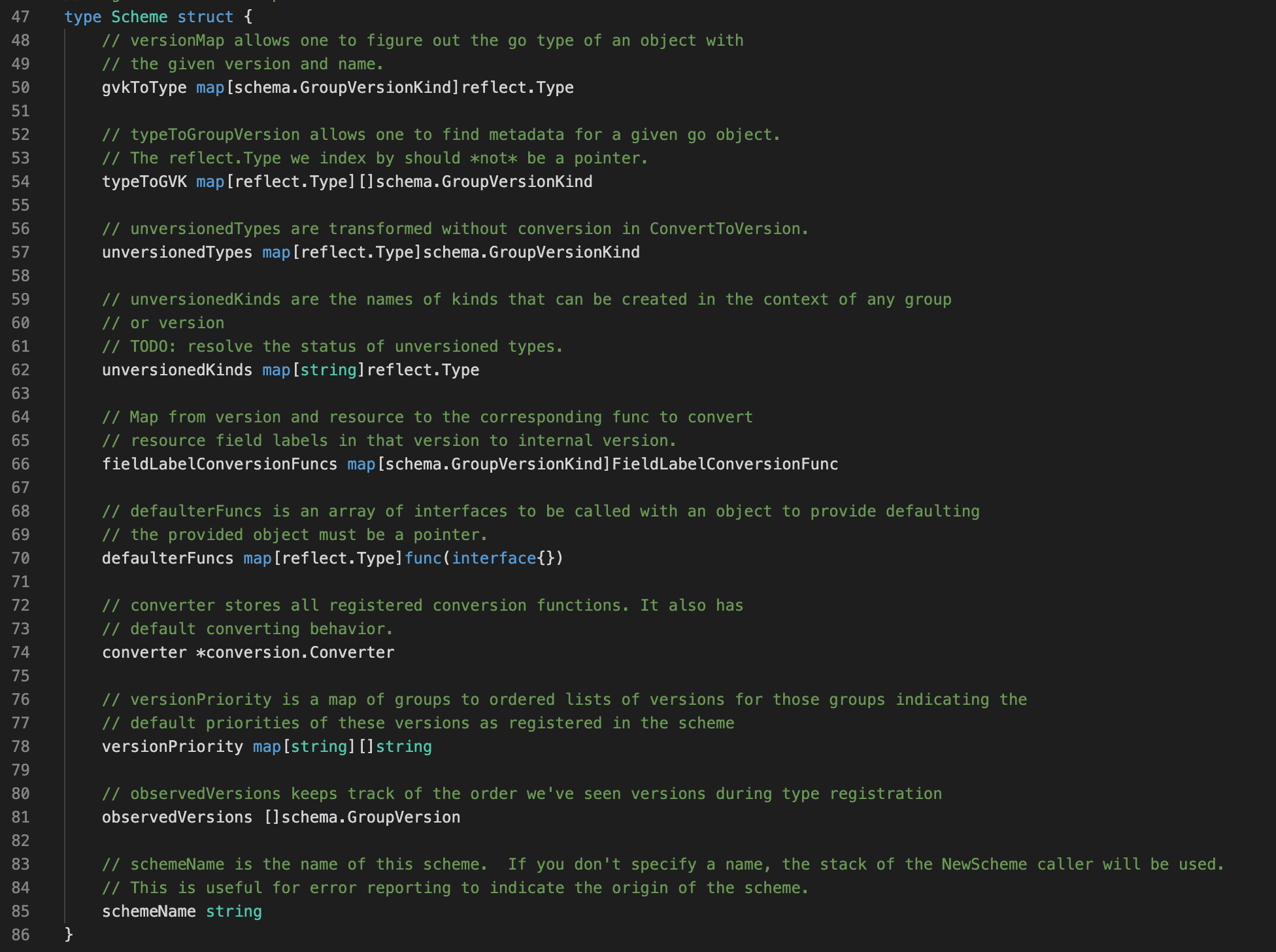Click unversionedTypes field on line 57

pyautogui.click(x=176, y=252)
